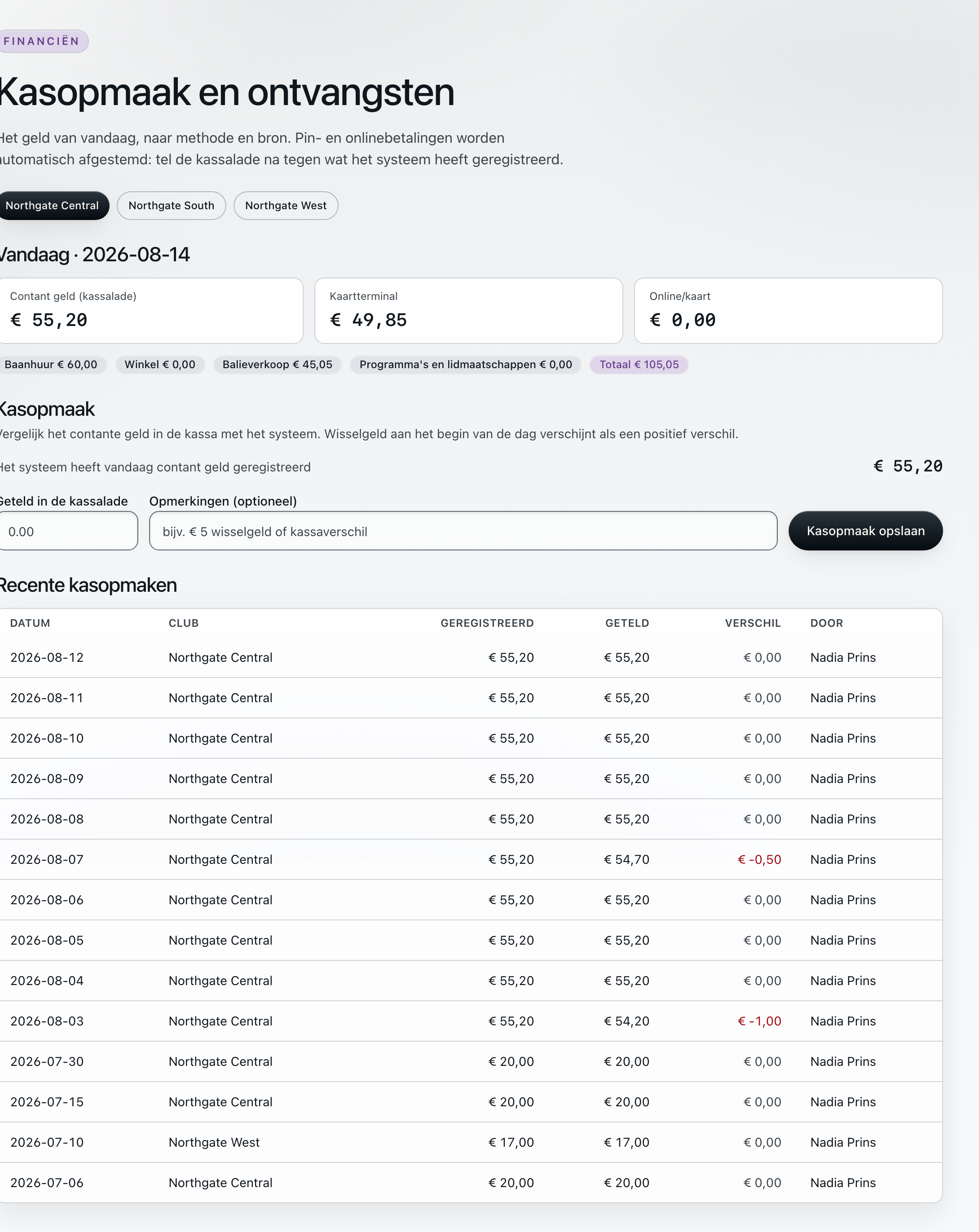979x1232 pixels.
Task: Click the € 54,20 counted amount
Action: click(x=626, y=1021)
